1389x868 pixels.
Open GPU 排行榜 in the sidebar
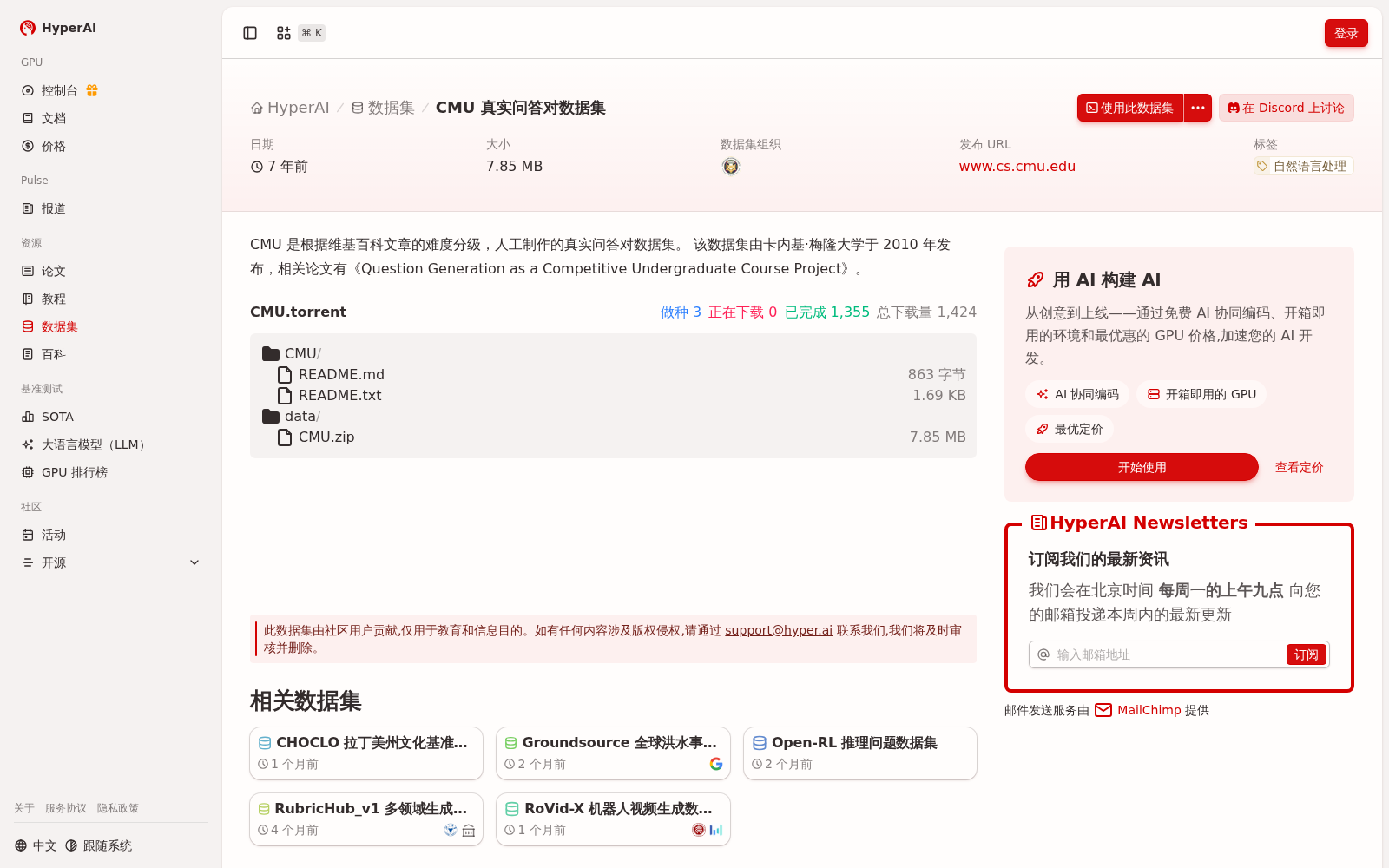pyautogui.click(x=111, y=472)
